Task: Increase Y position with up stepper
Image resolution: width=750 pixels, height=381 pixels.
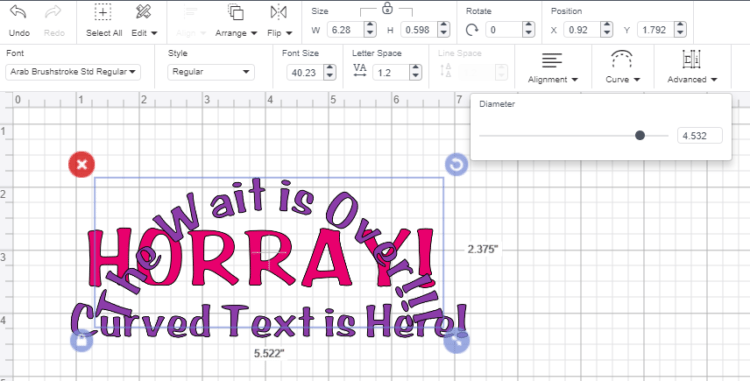Action: (x=681, y=26)
